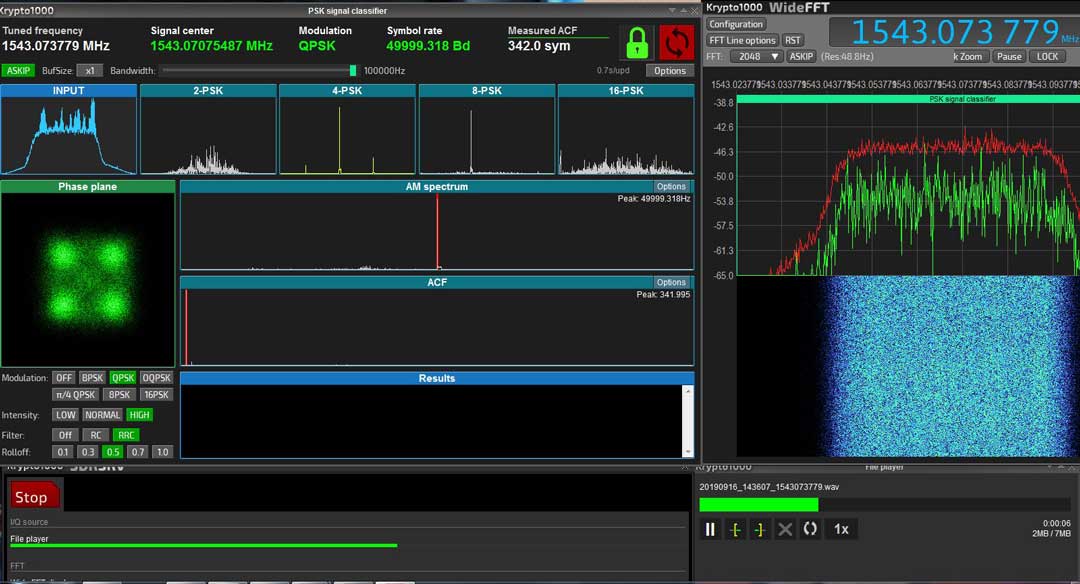Set Intensity to NORMAL
Viewport: 1080px width, 584px height.
pos(102,415)
